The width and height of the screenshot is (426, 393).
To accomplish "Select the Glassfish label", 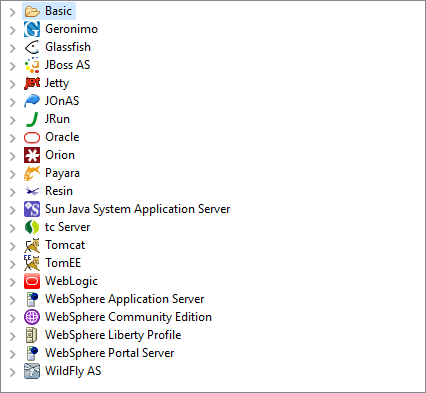I will [68, 47].
